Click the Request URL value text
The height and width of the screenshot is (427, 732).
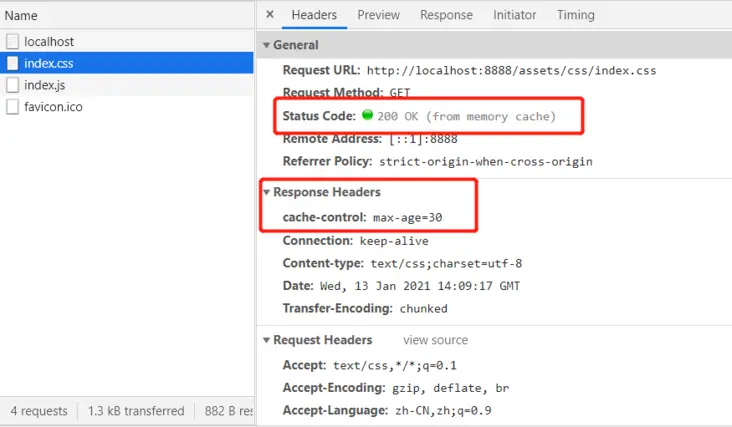[x=511, y=71]
